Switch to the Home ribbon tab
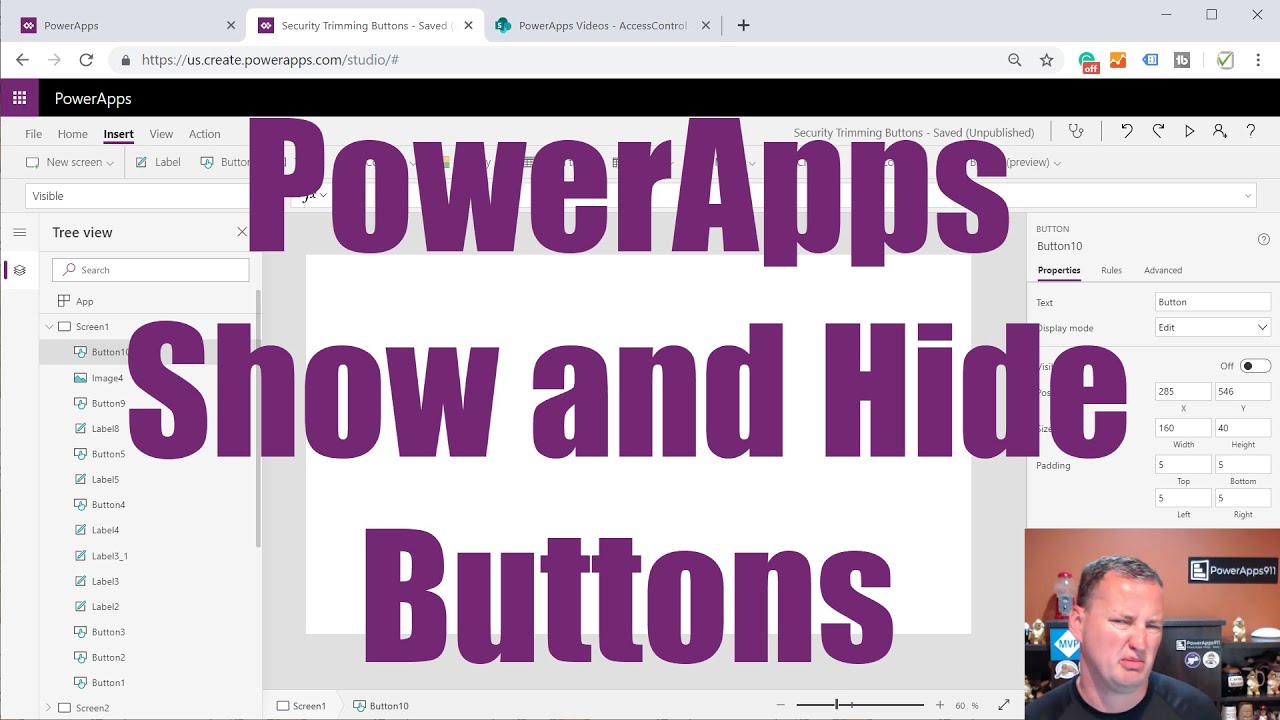 pyautogui.click(x=72, y=134)
